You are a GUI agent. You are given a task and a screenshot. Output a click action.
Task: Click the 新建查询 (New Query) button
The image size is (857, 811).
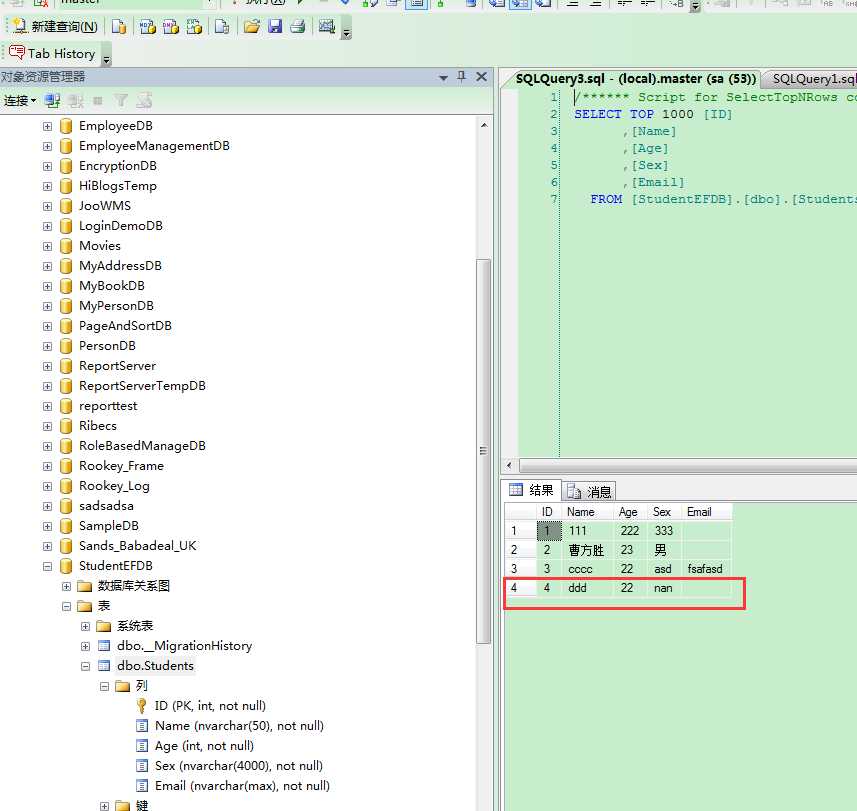[55, 26]
